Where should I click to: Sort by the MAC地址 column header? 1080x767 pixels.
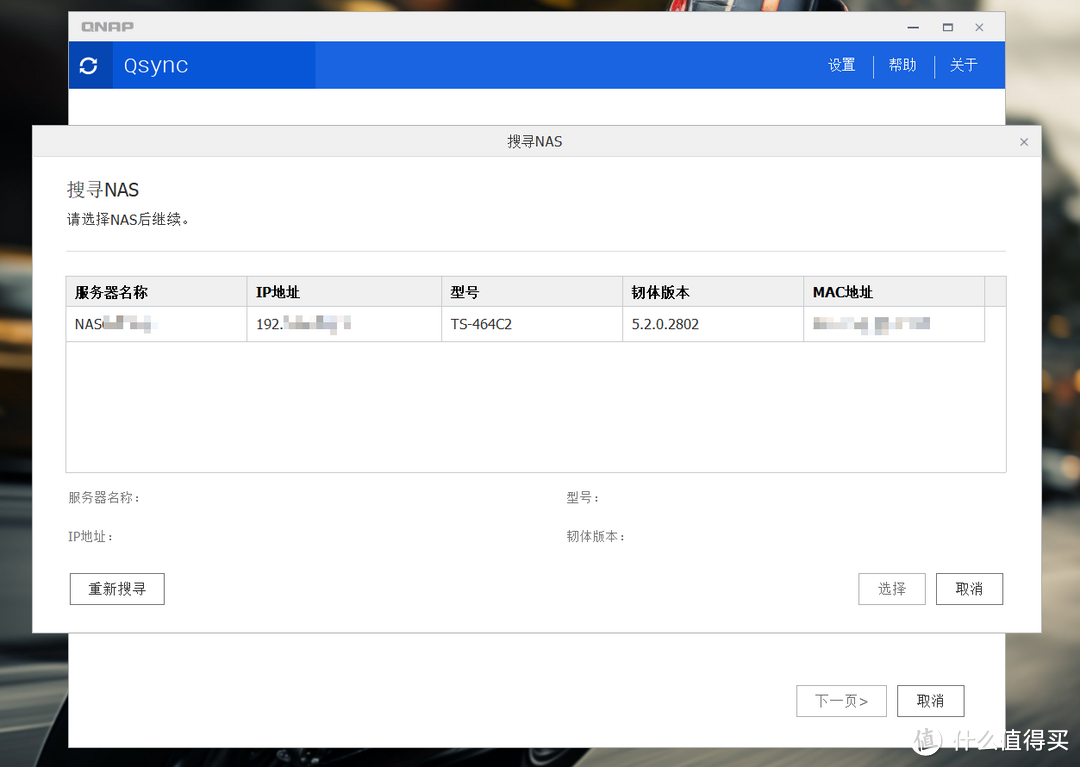point(840,291)
